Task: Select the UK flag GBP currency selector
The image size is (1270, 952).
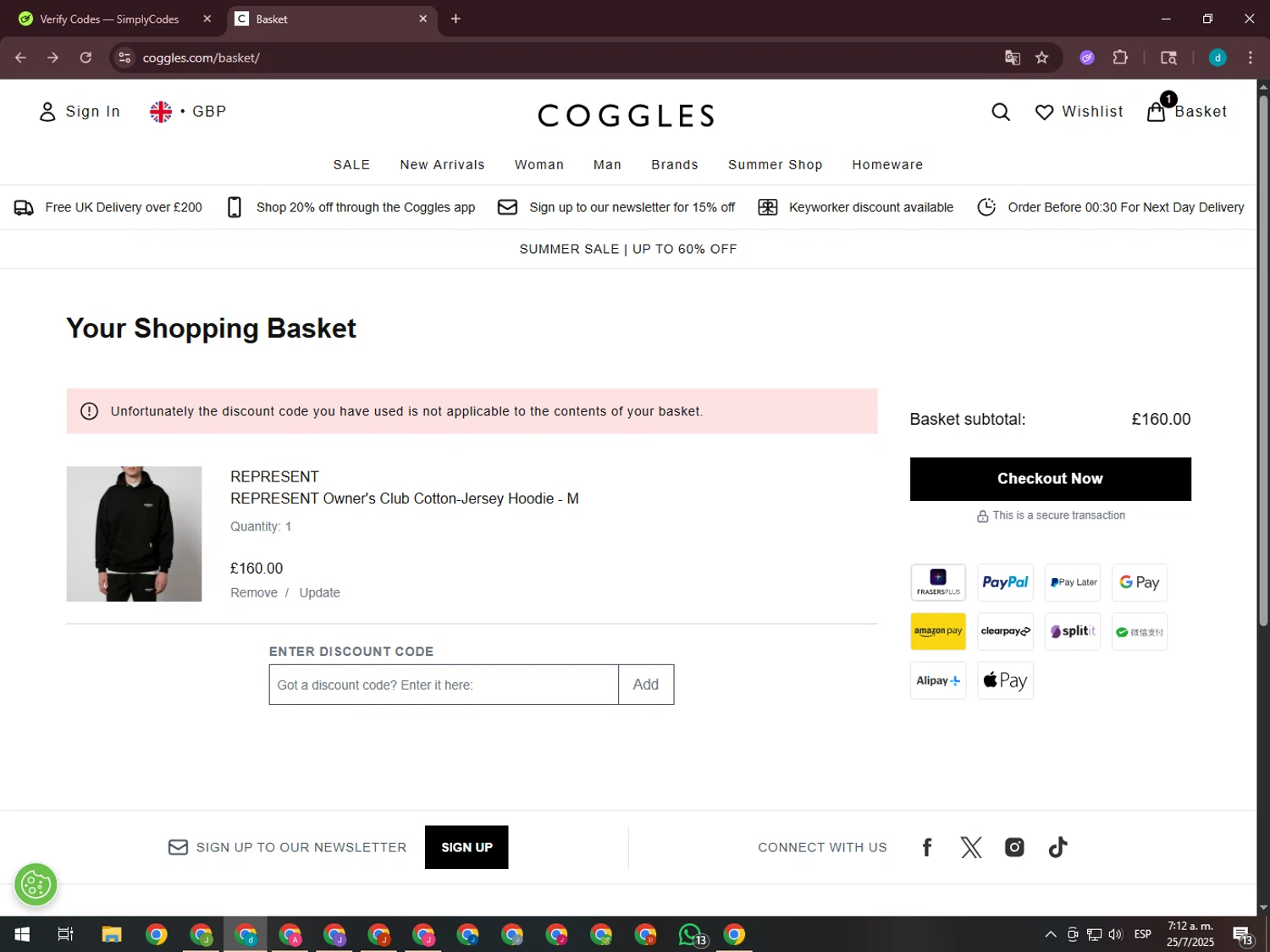Action: click(188, 112)
